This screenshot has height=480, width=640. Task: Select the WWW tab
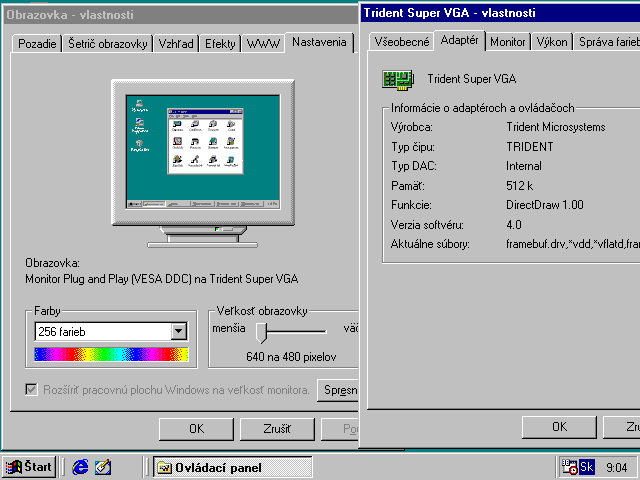point(263,44)
